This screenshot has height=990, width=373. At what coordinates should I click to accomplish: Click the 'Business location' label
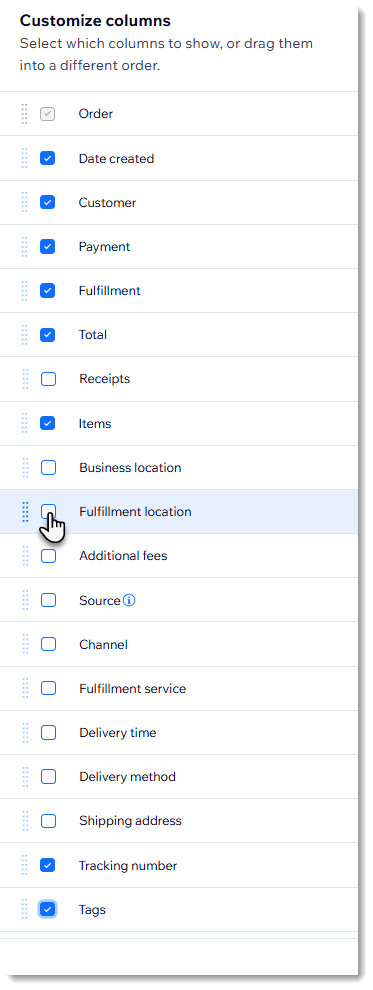(x=130, y=468)
